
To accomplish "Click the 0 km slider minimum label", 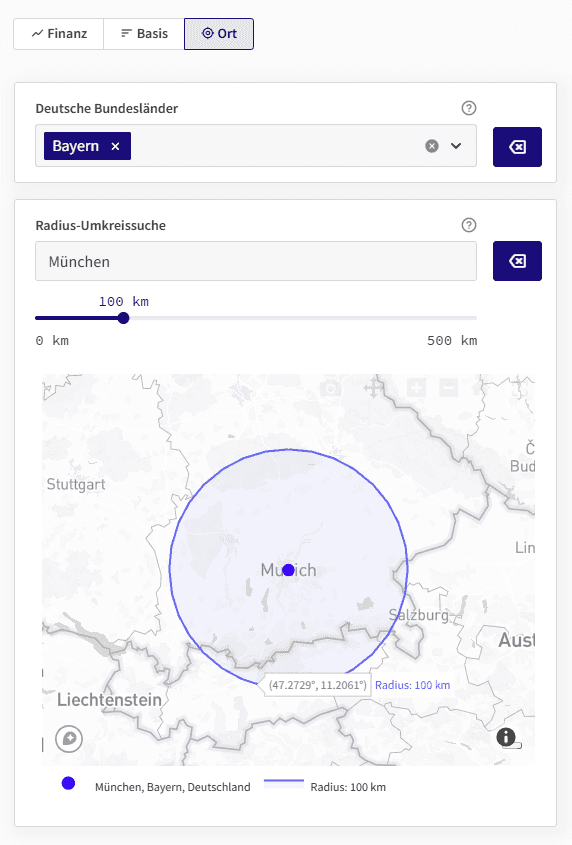I will click(52, 341).
